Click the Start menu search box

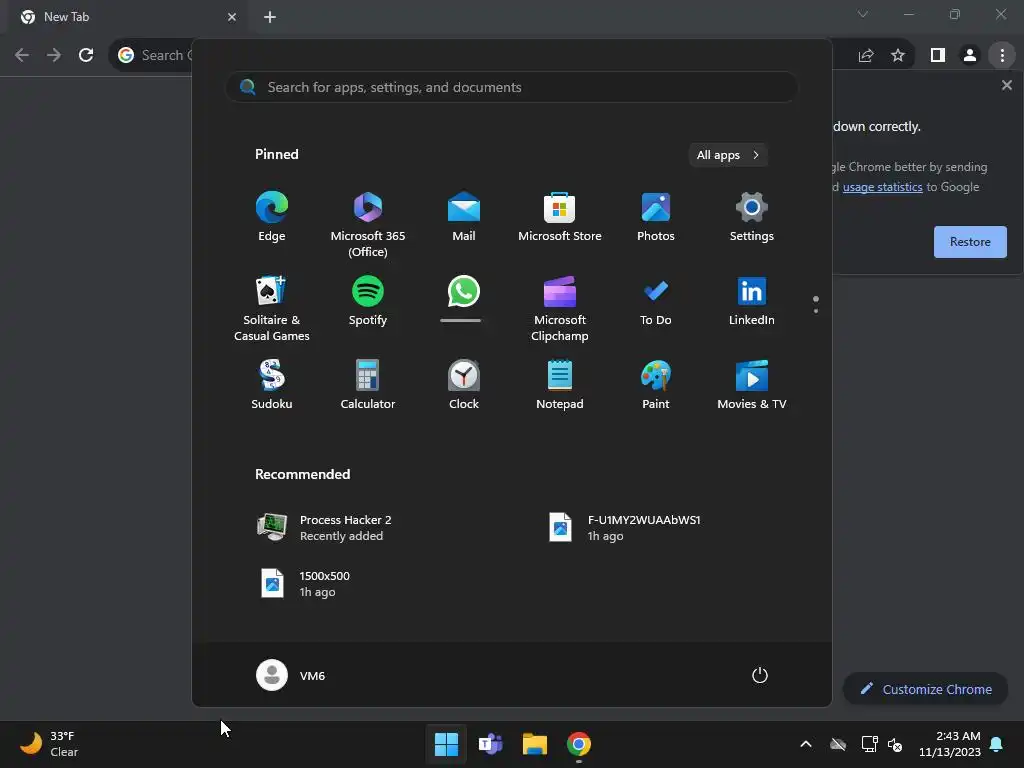[512, 88]
